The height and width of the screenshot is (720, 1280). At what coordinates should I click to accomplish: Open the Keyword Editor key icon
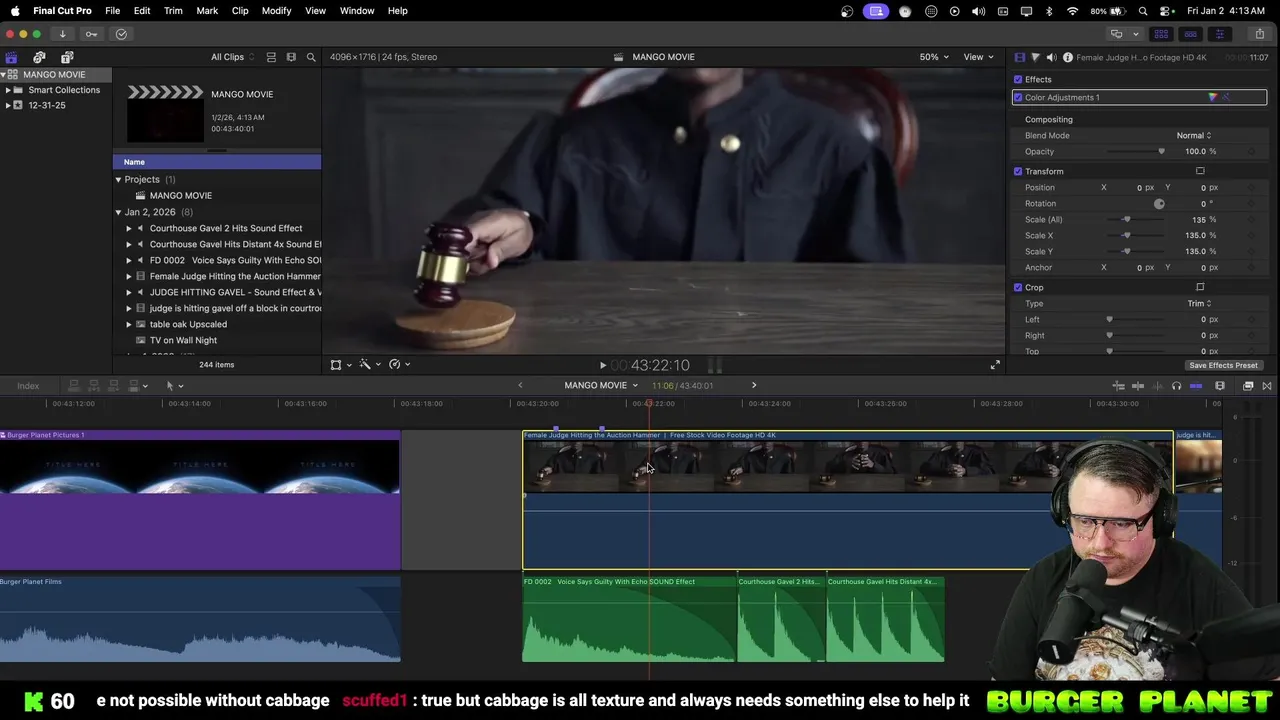click(91, 34)
